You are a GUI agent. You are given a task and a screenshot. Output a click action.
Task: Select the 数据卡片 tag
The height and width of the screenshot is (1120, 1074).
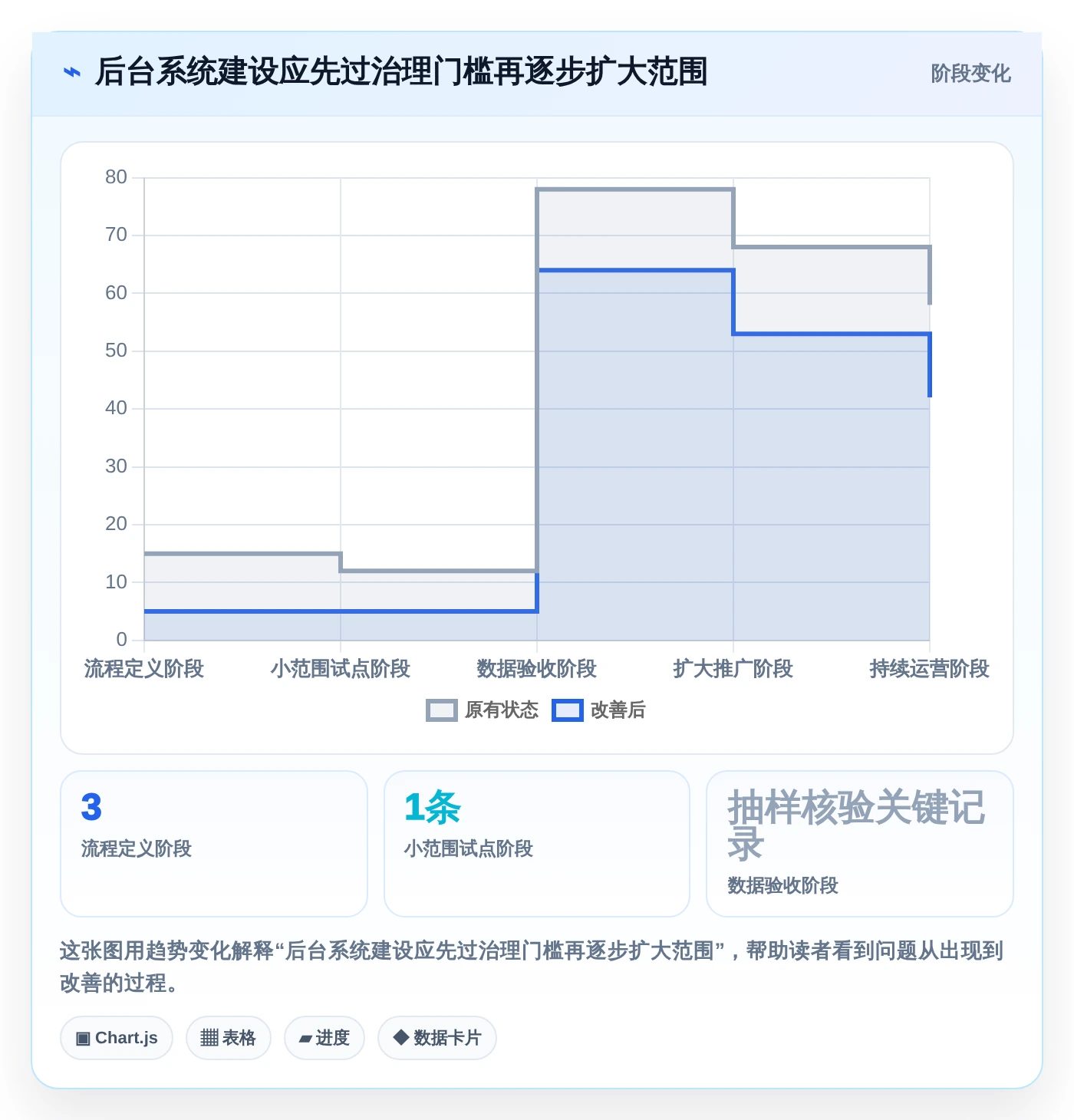click(437, 1038)
